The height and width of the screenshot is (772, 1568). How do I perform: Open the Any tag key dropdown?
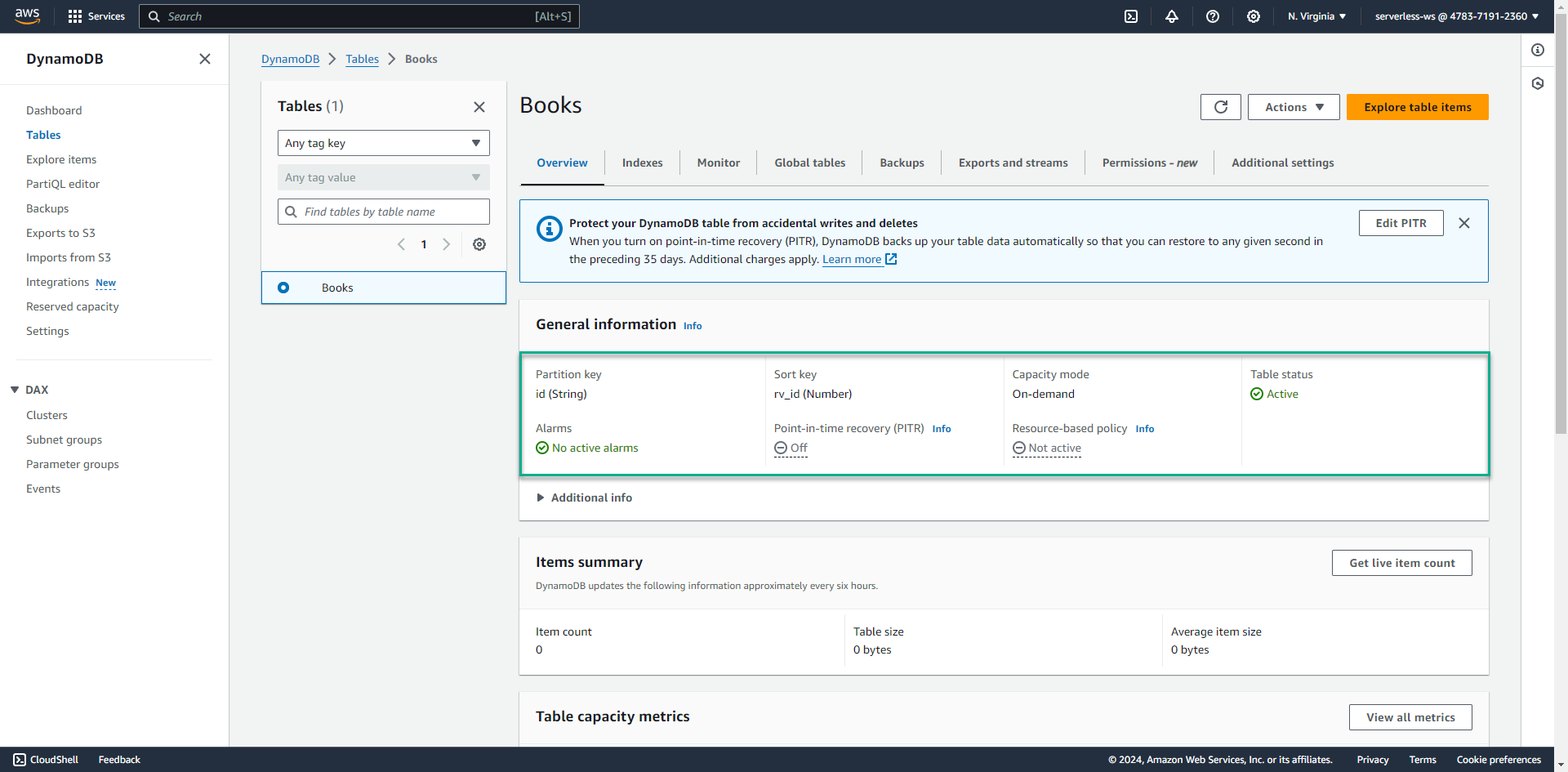pos(384,143)
